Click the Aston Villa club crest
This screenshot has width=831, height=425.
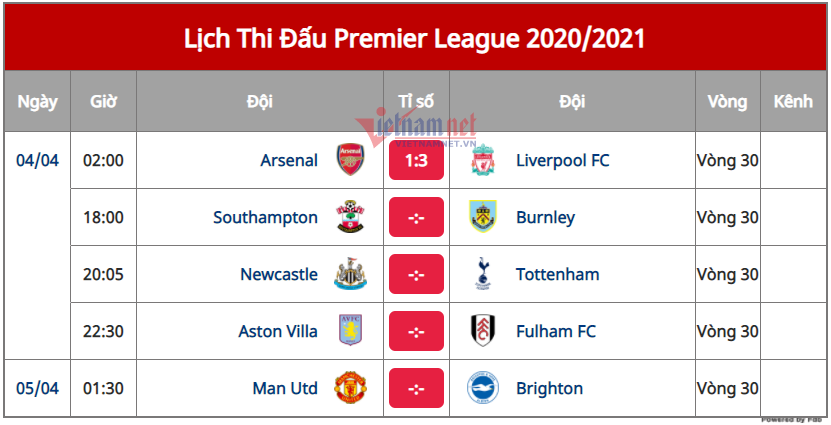click(350, 331)
